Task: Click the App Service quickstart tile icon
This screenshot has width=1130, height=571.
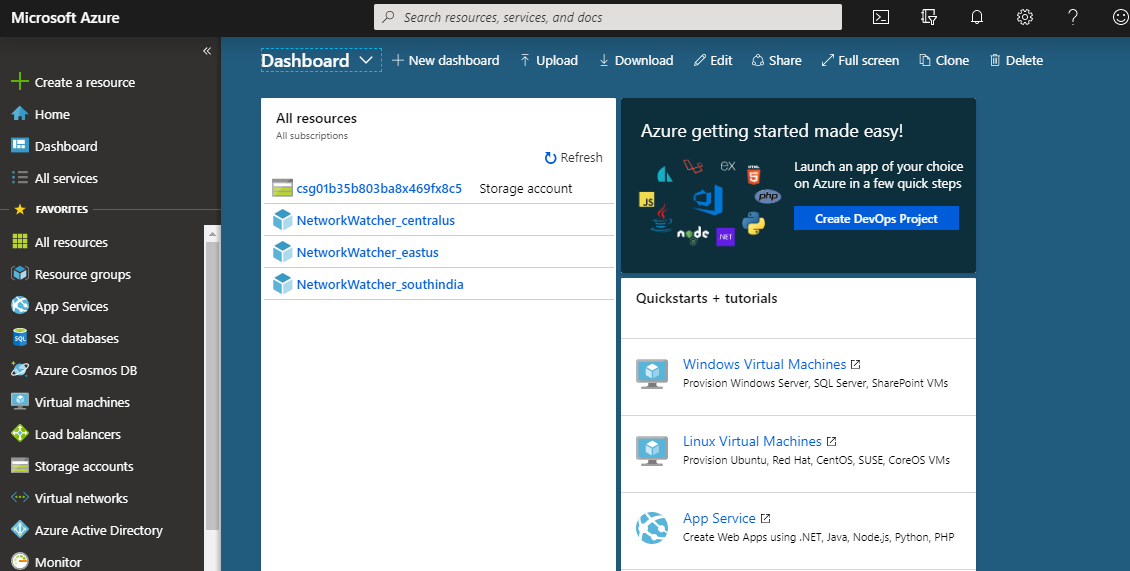Action: tap(652, 528)
